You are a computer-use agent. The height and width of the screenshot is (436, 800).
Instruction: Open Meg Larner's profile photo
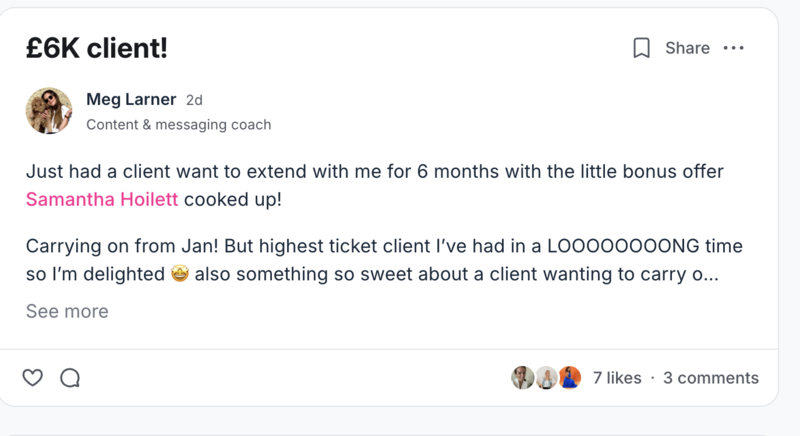48,111
